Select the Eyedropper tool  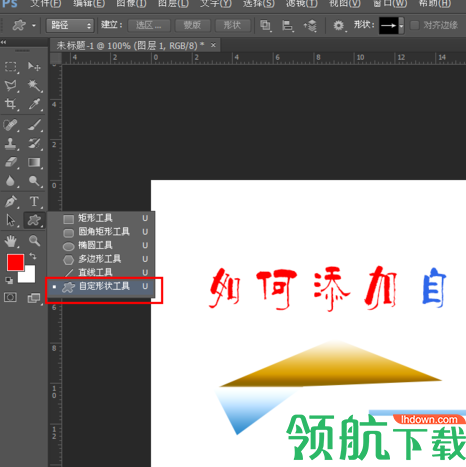34,104
